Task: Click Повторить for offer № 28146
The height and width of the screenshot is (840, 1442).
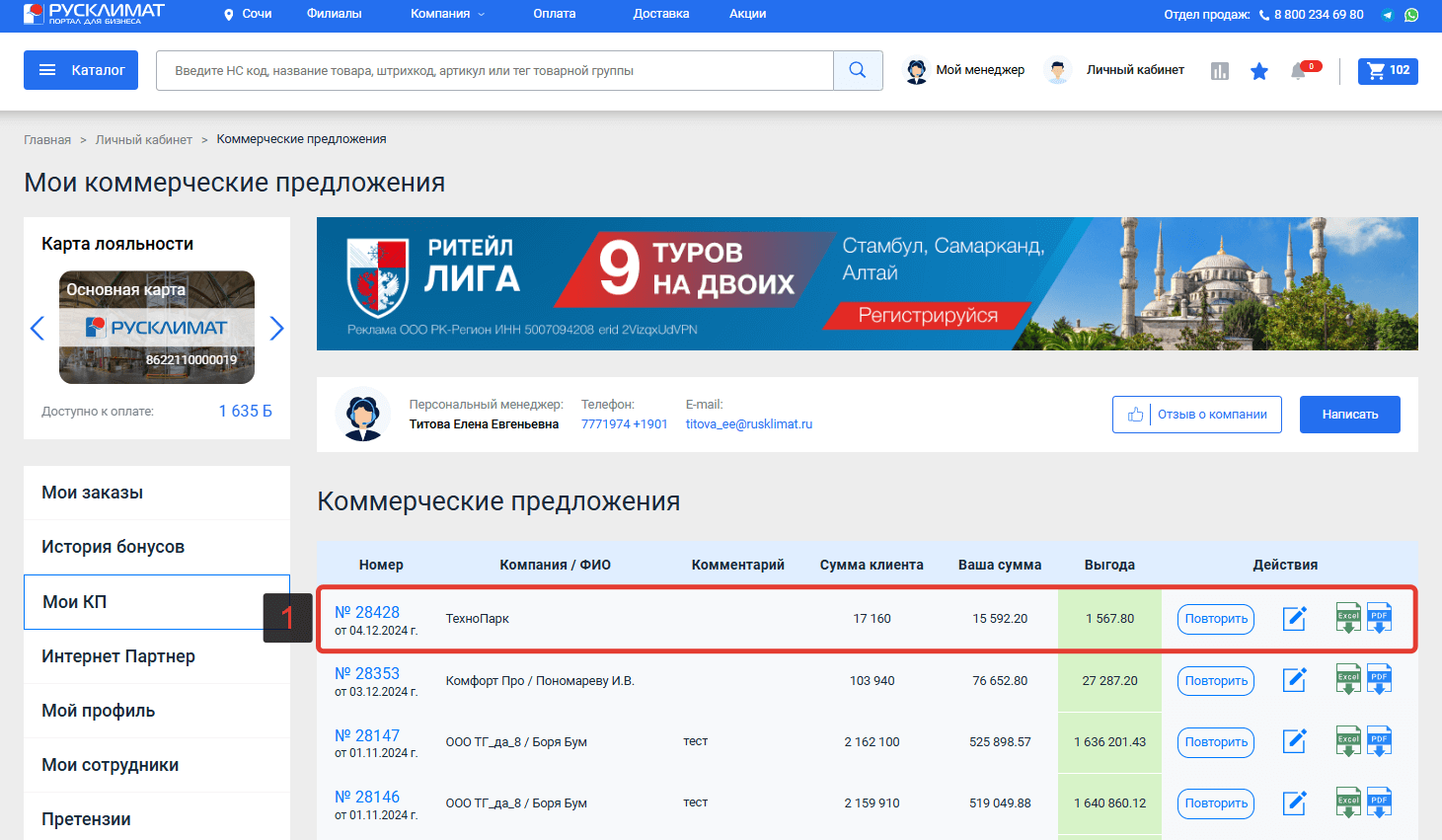Action: click(x=1216, y=803)
